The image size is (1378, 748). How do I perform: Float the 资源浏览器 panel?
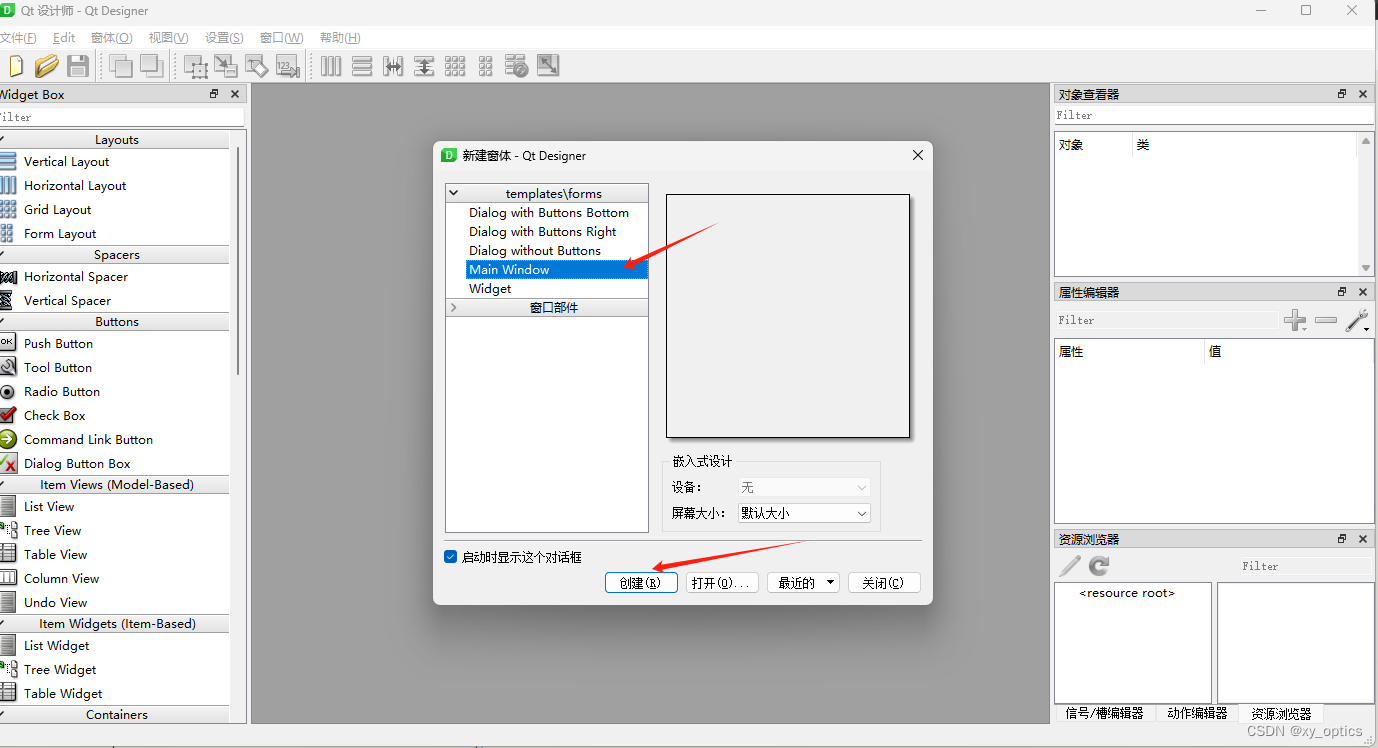click(1342, 539)
